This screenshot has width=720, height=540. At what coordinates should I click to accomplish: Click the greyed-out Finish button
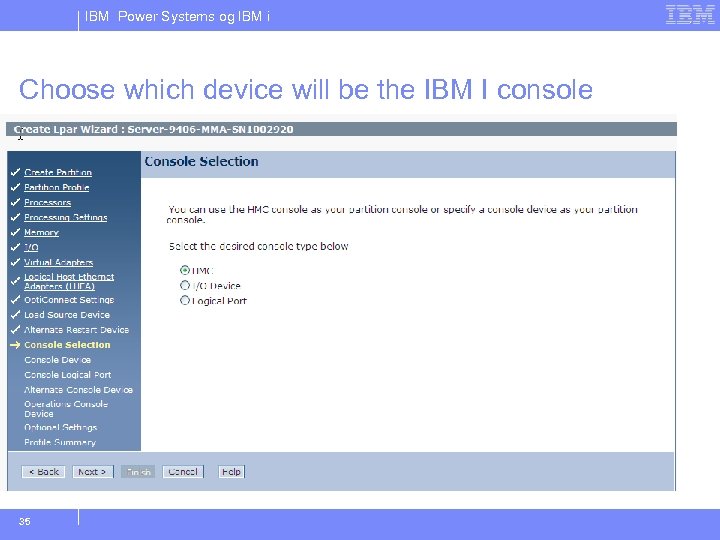click(x=138, y=472)
